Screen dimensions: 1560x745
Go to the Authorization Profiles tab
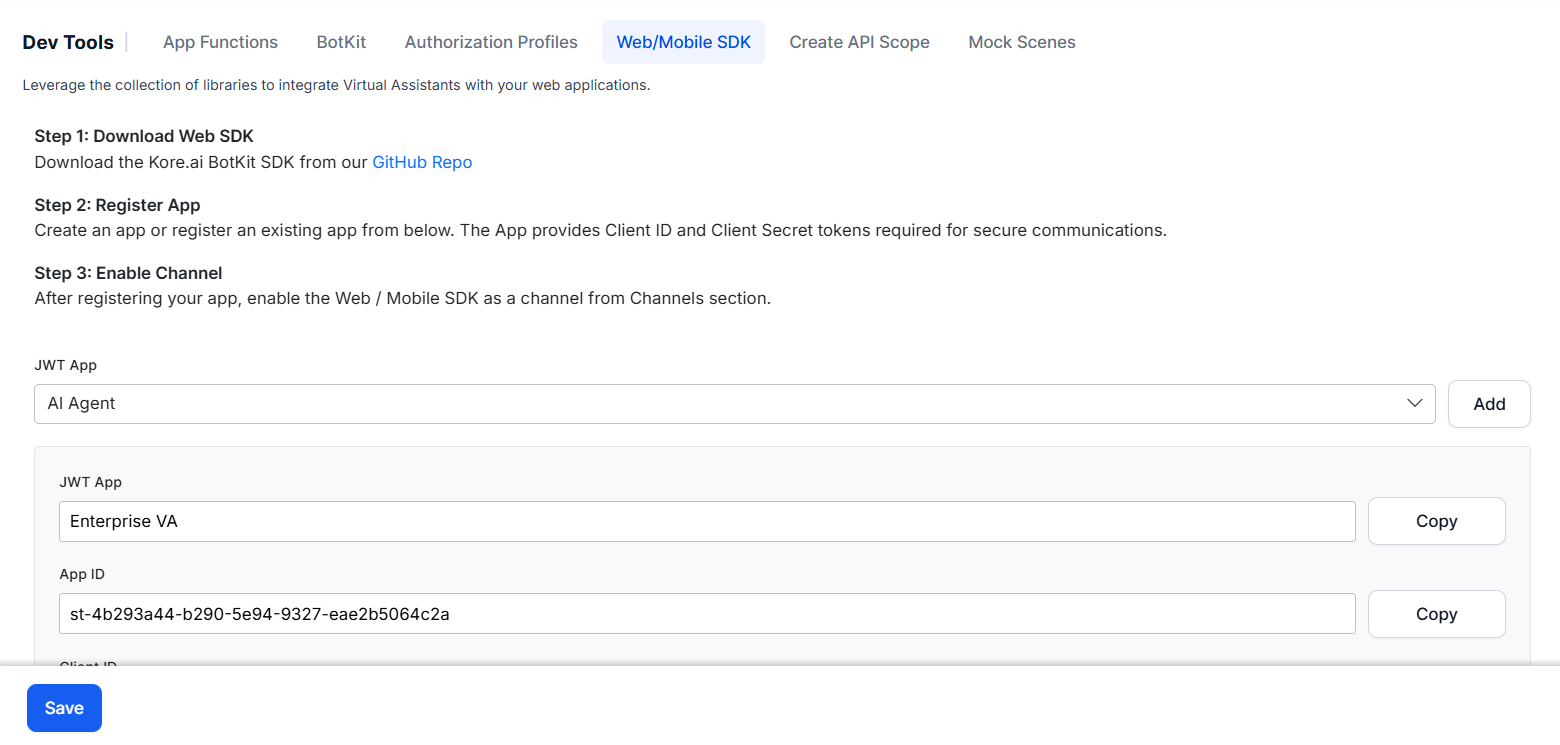coord(491,42)
